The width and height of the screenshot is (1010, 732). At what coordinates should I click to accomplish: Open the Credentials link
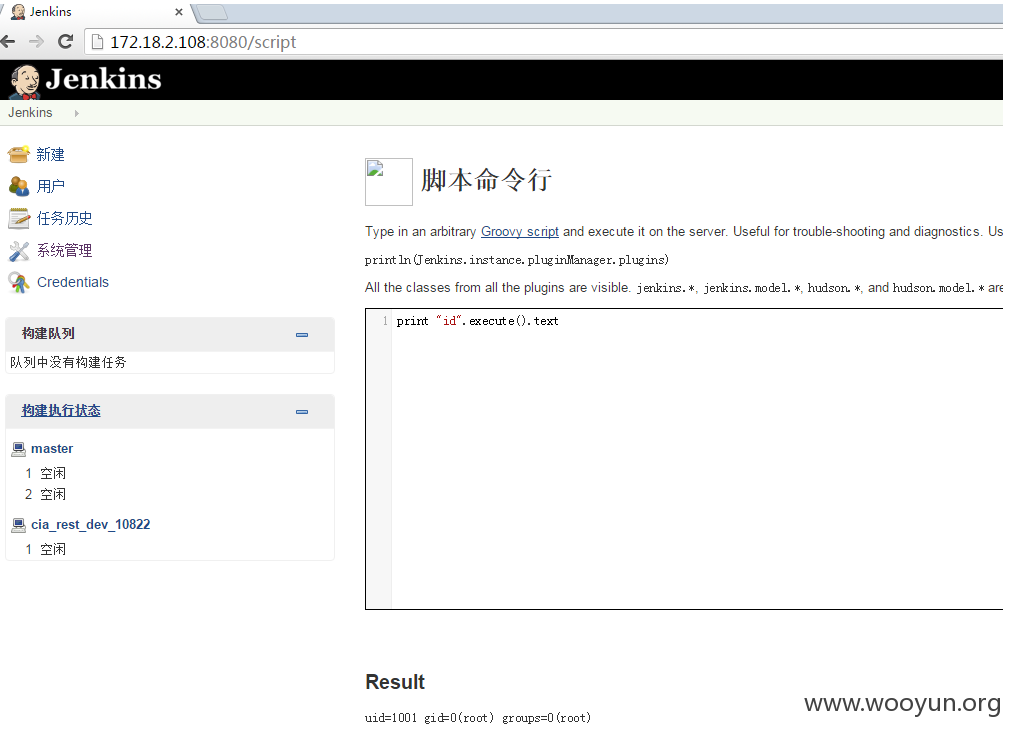pos(73,282)
